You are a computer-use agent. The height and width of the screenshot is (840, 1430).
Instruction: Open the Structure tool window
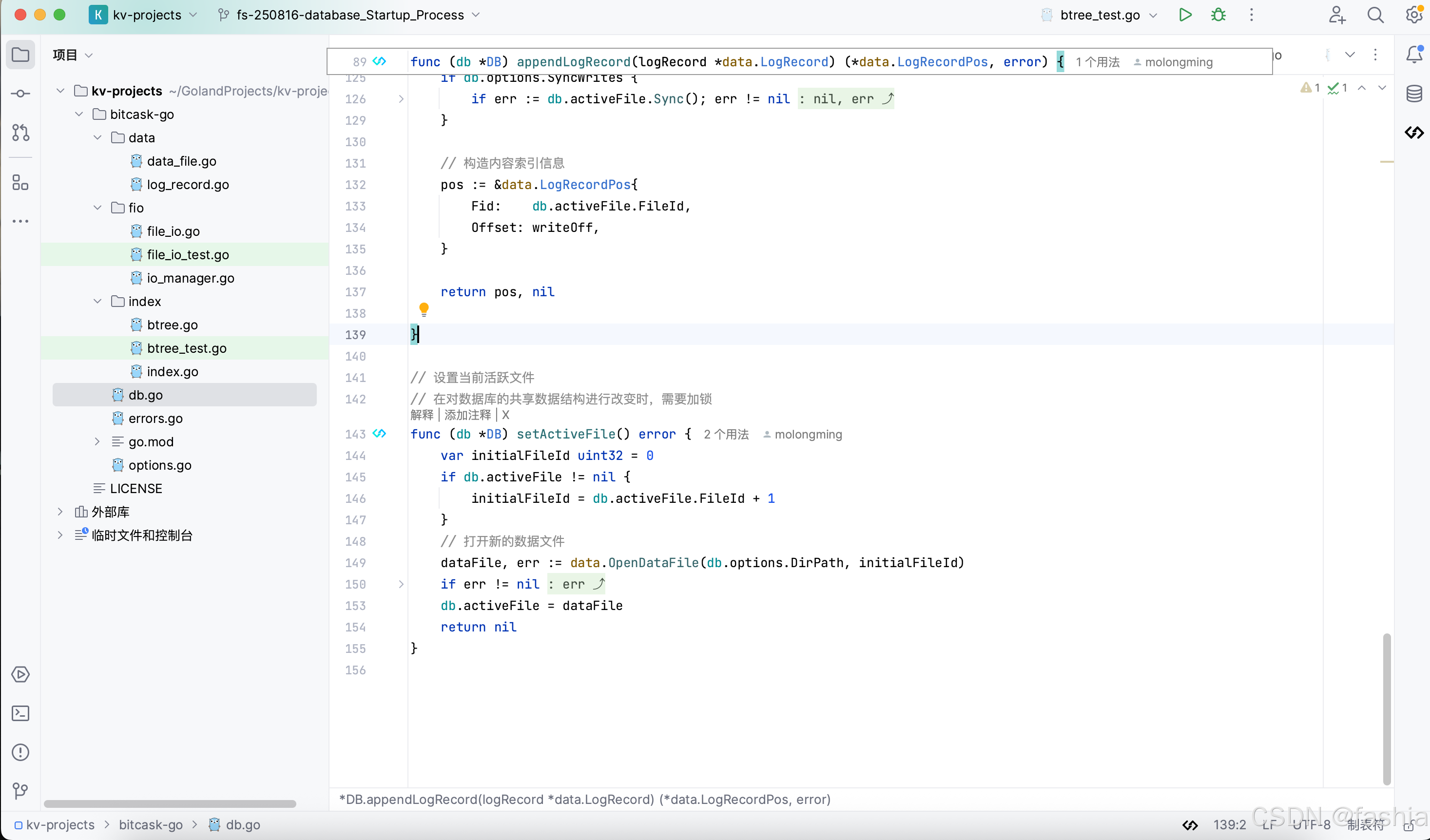pos(20,183)
